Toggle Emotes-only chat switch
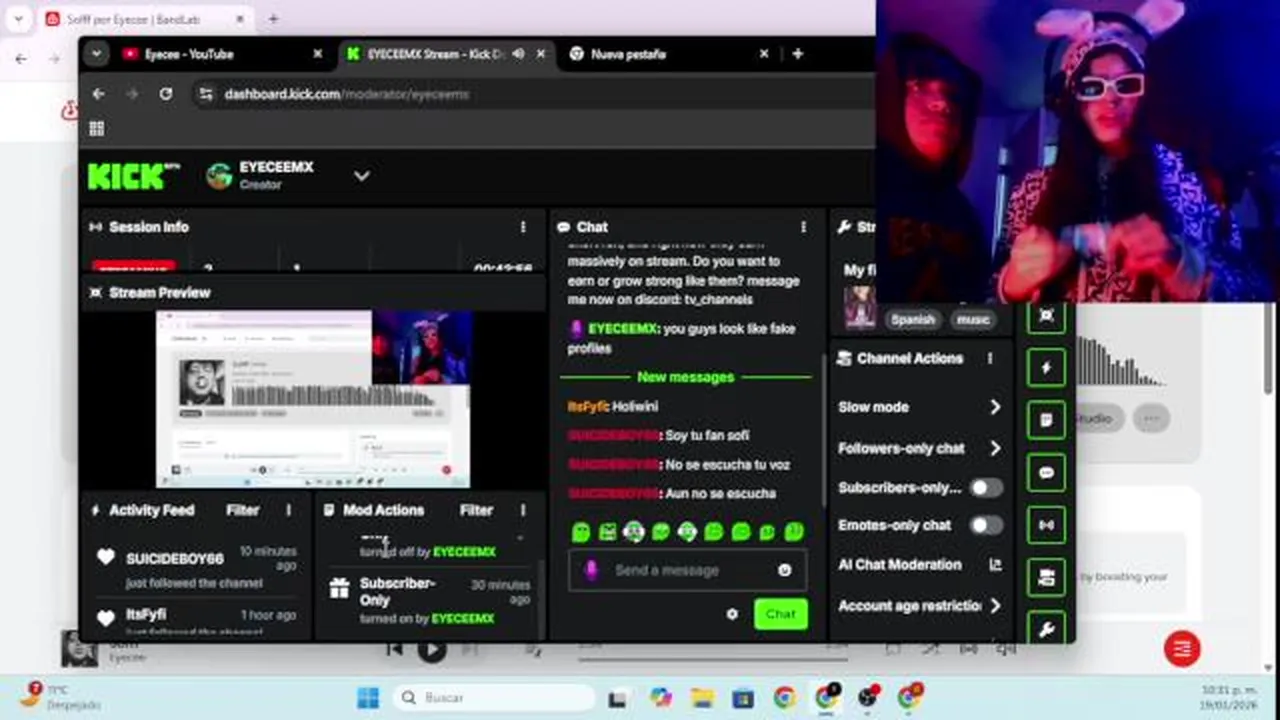The height and width of the screenshot is (720, 1280). (x=985, y=525)
